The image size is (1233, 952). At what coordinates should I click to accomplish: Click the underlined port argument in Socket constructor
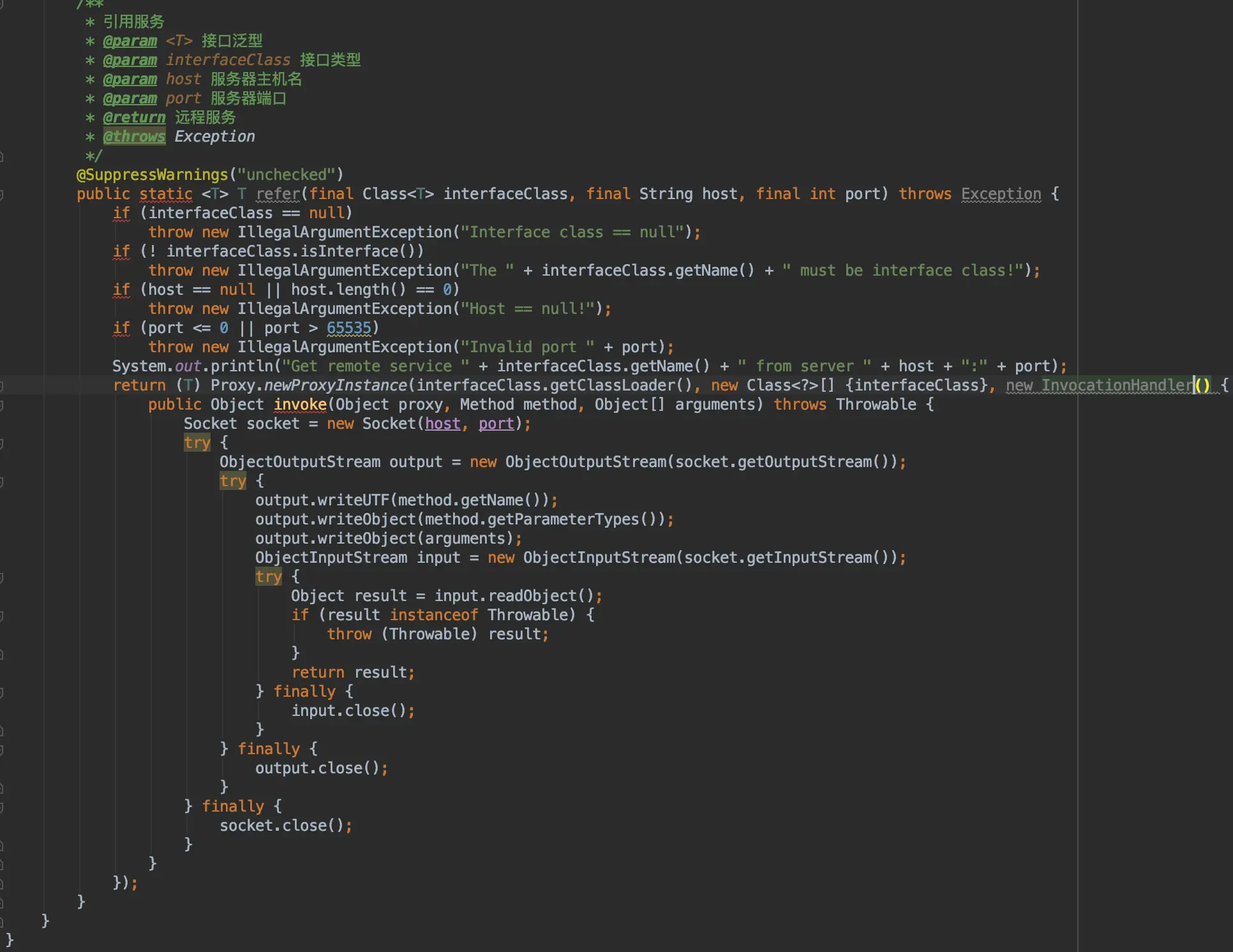496,424
